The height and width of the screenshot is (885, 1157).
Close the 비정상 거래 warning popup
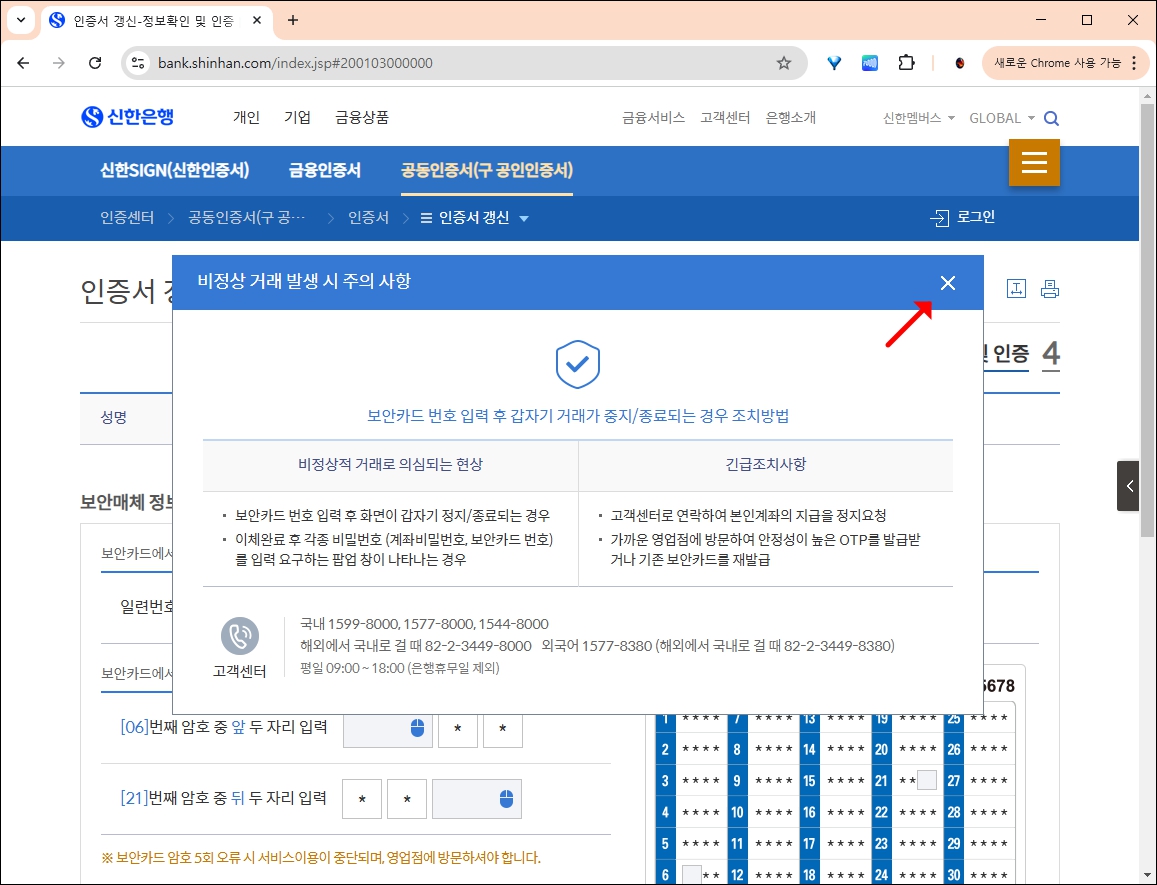click(947, 283)
